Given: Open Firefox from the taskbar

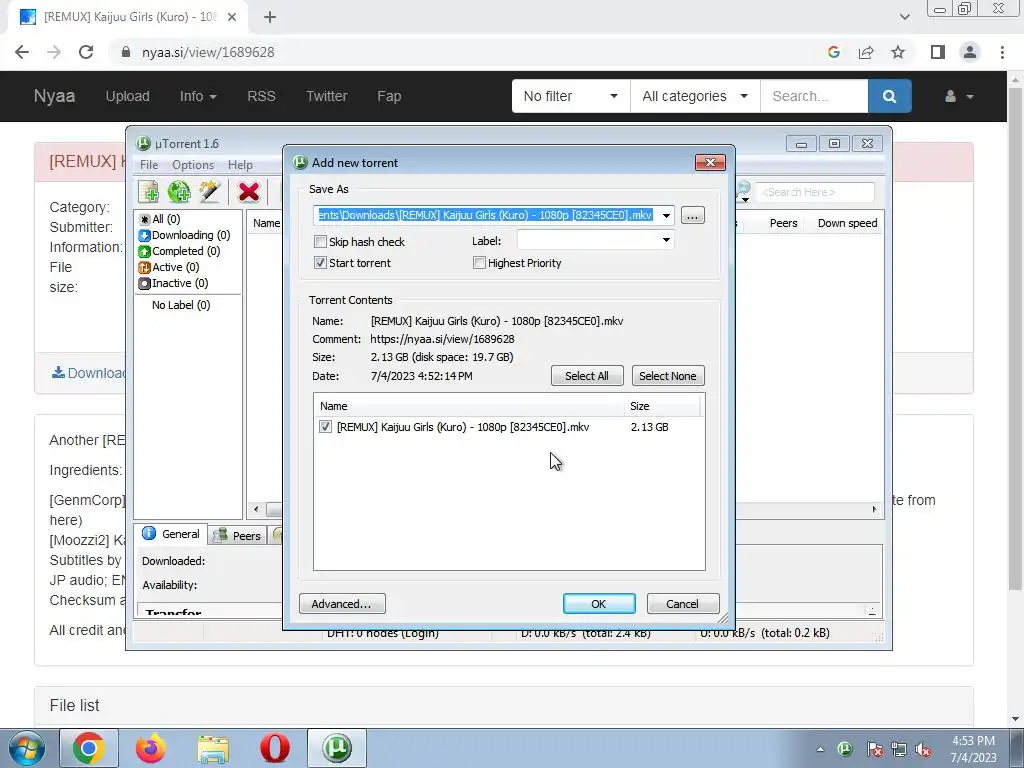Looking at the screenshot, I should point(150,748).
